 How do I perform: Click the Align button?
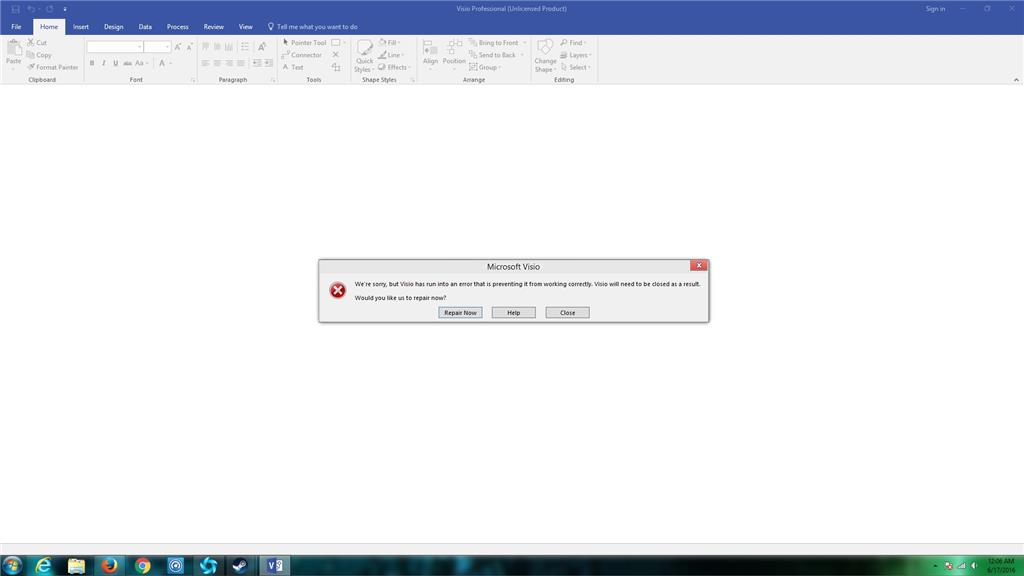(x=430, y=54)
